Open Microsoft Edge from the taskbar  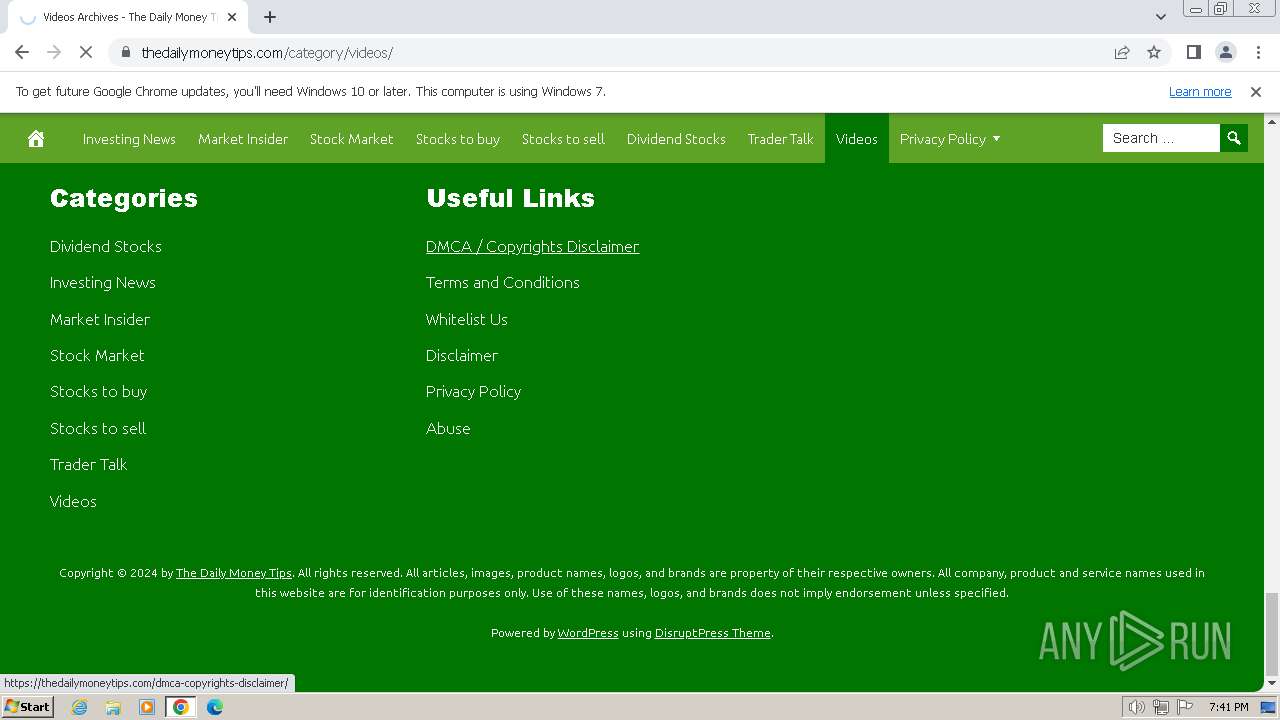pyautogui.click(x=215, y=707)
